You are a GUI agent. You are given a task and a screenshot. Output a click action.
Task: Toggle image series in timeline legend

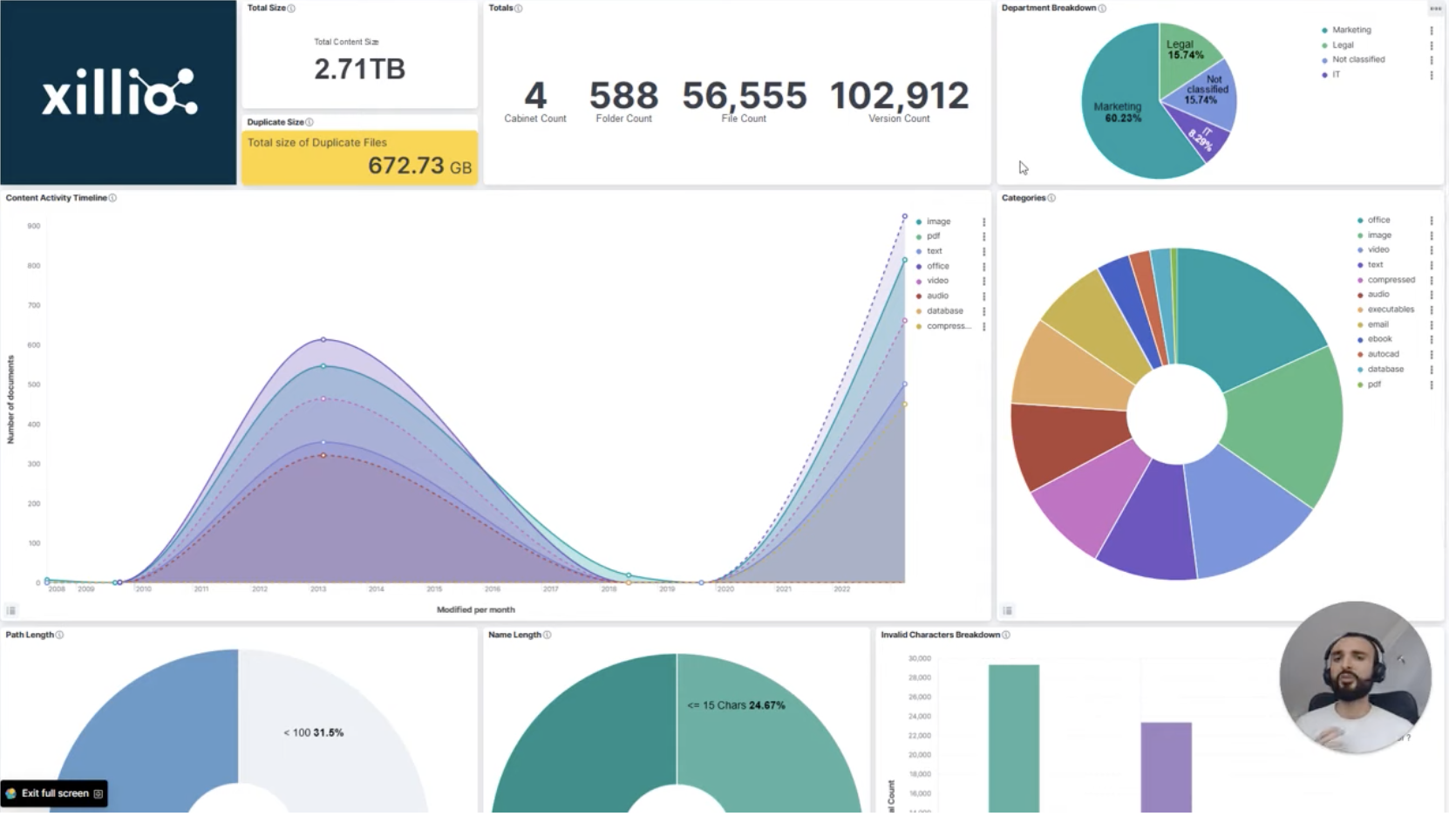tap(938, 222)
